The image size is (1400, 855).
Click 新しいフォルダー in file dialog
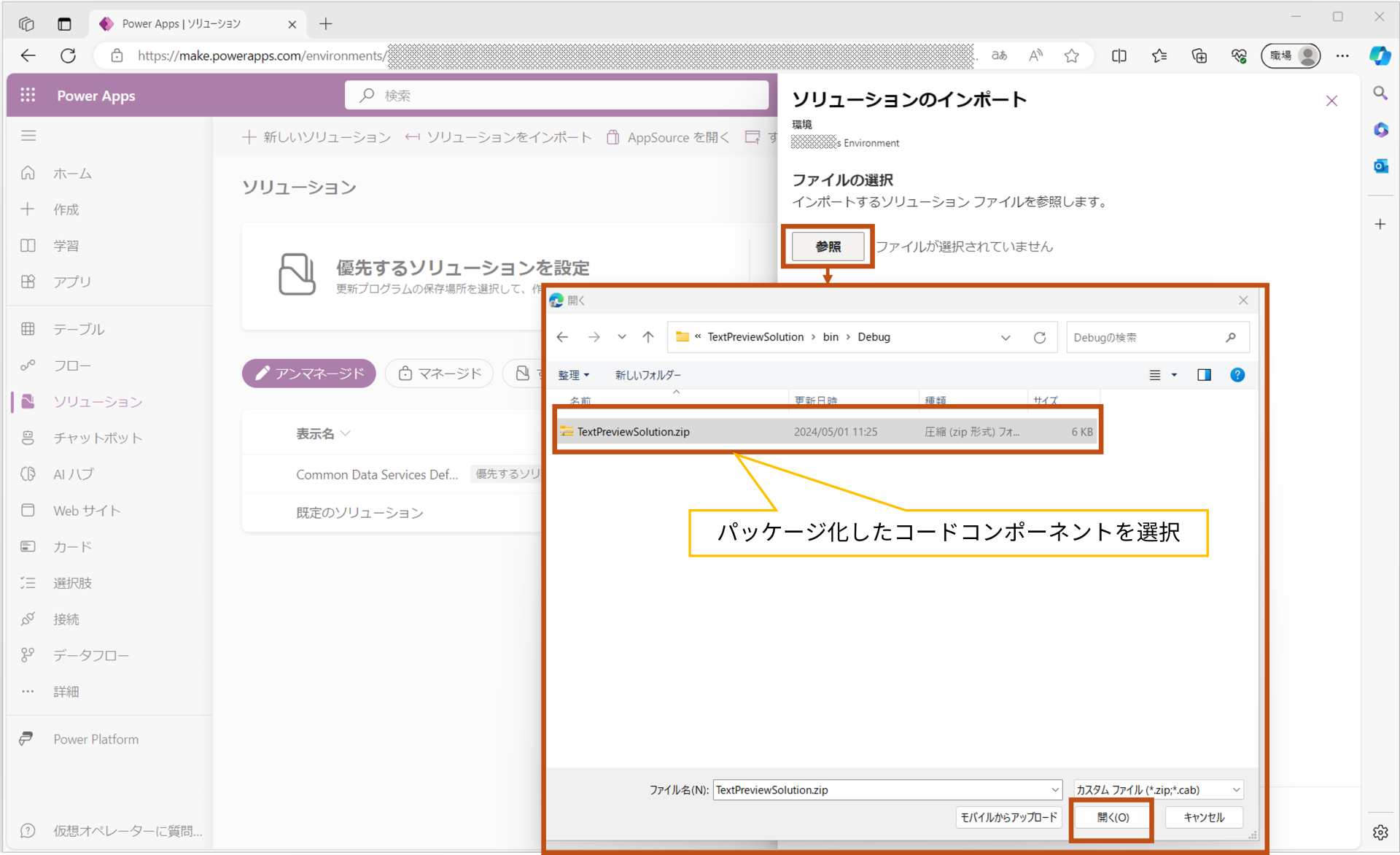point(647,375)
